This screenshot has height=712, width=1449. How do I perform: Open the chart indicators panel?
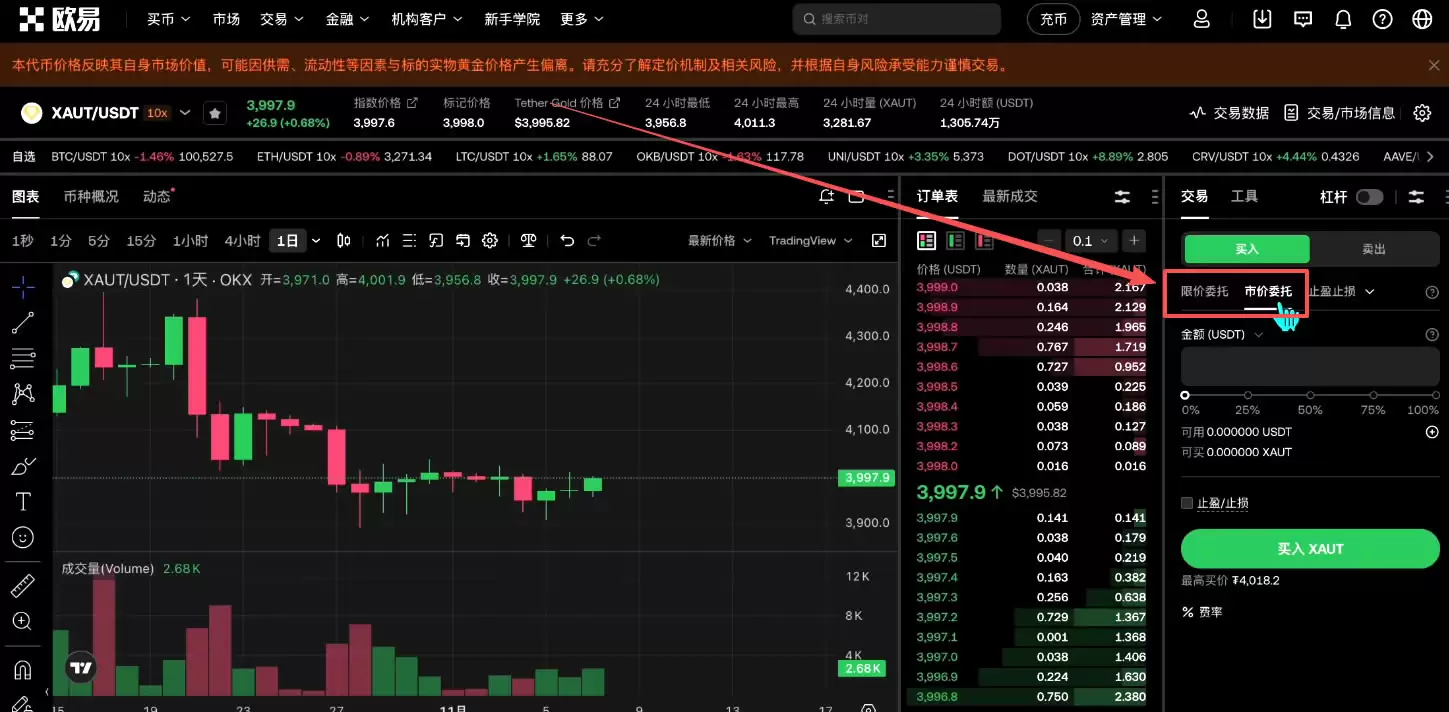click(383, 240)
